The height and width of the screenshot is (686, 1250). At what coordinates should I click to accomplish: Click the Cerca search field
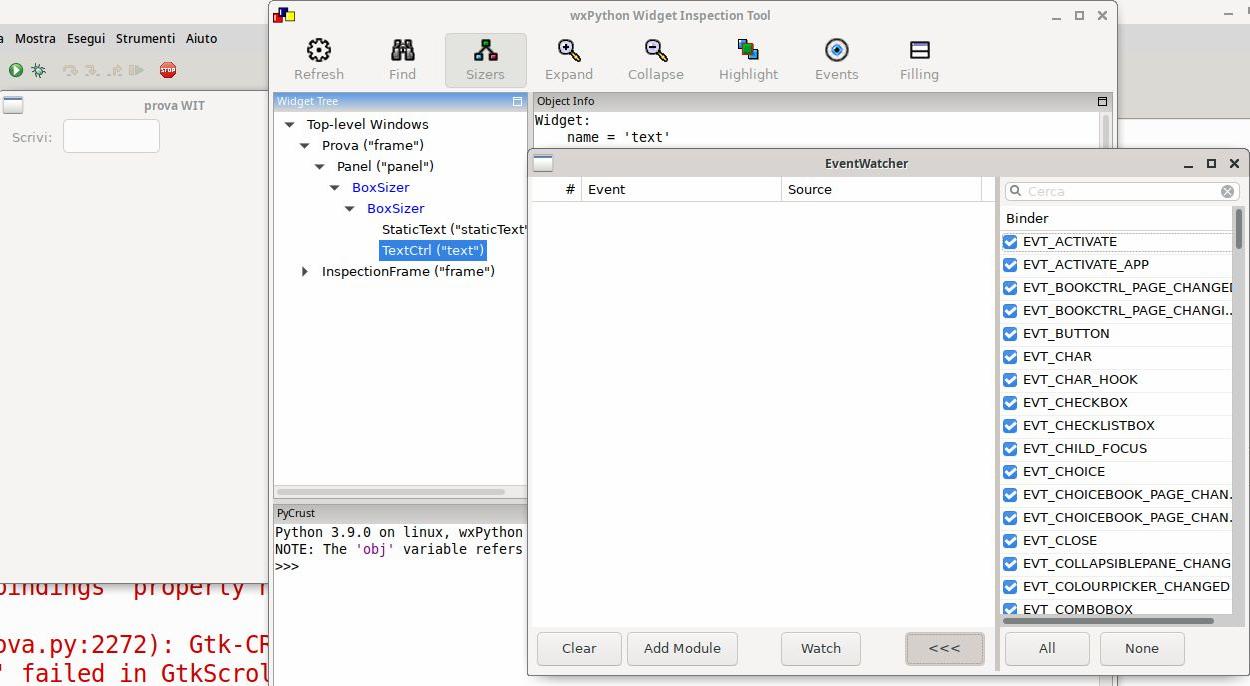[1120, 191]
